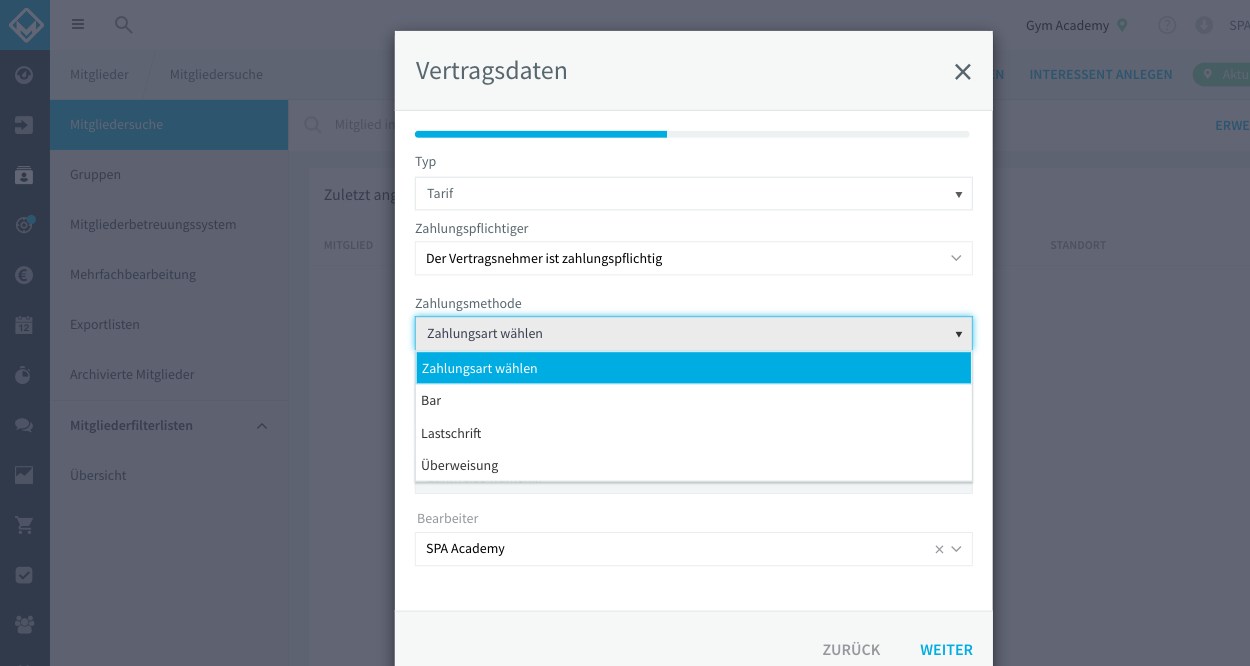Open the stopwatch icon in sidebar
The height and width of the screenshot is (666, 1250).
[24, 375]
